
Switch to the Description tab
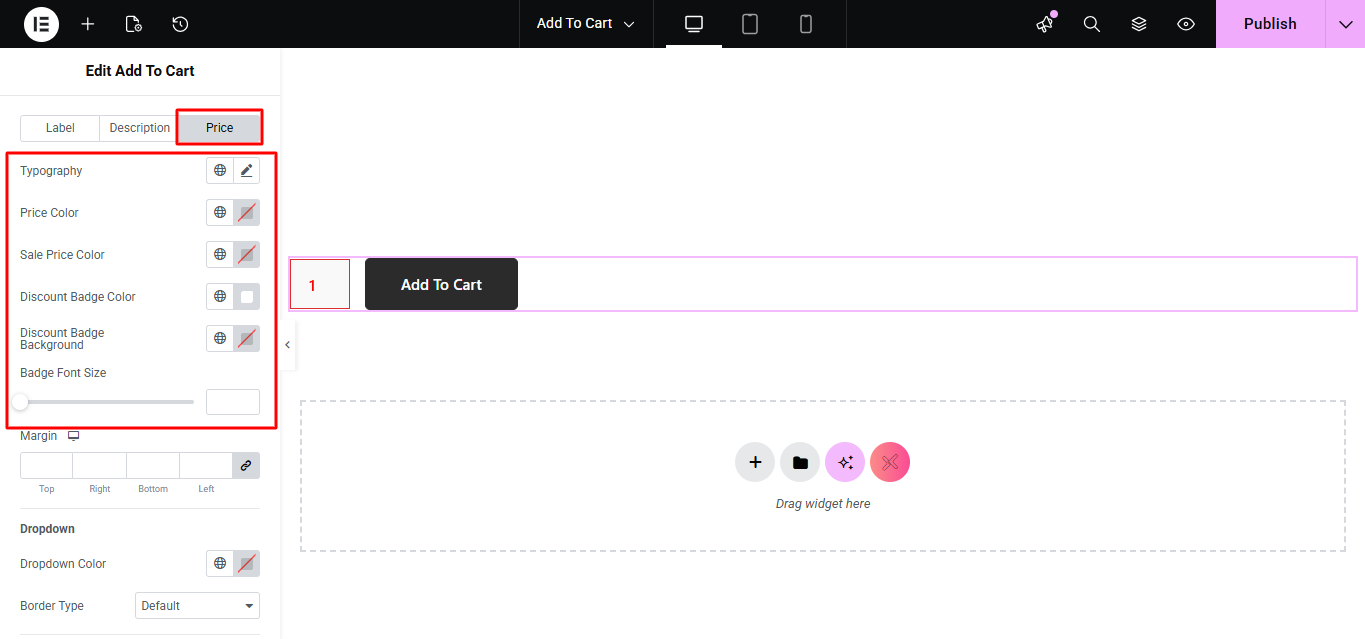click(139, 128)
